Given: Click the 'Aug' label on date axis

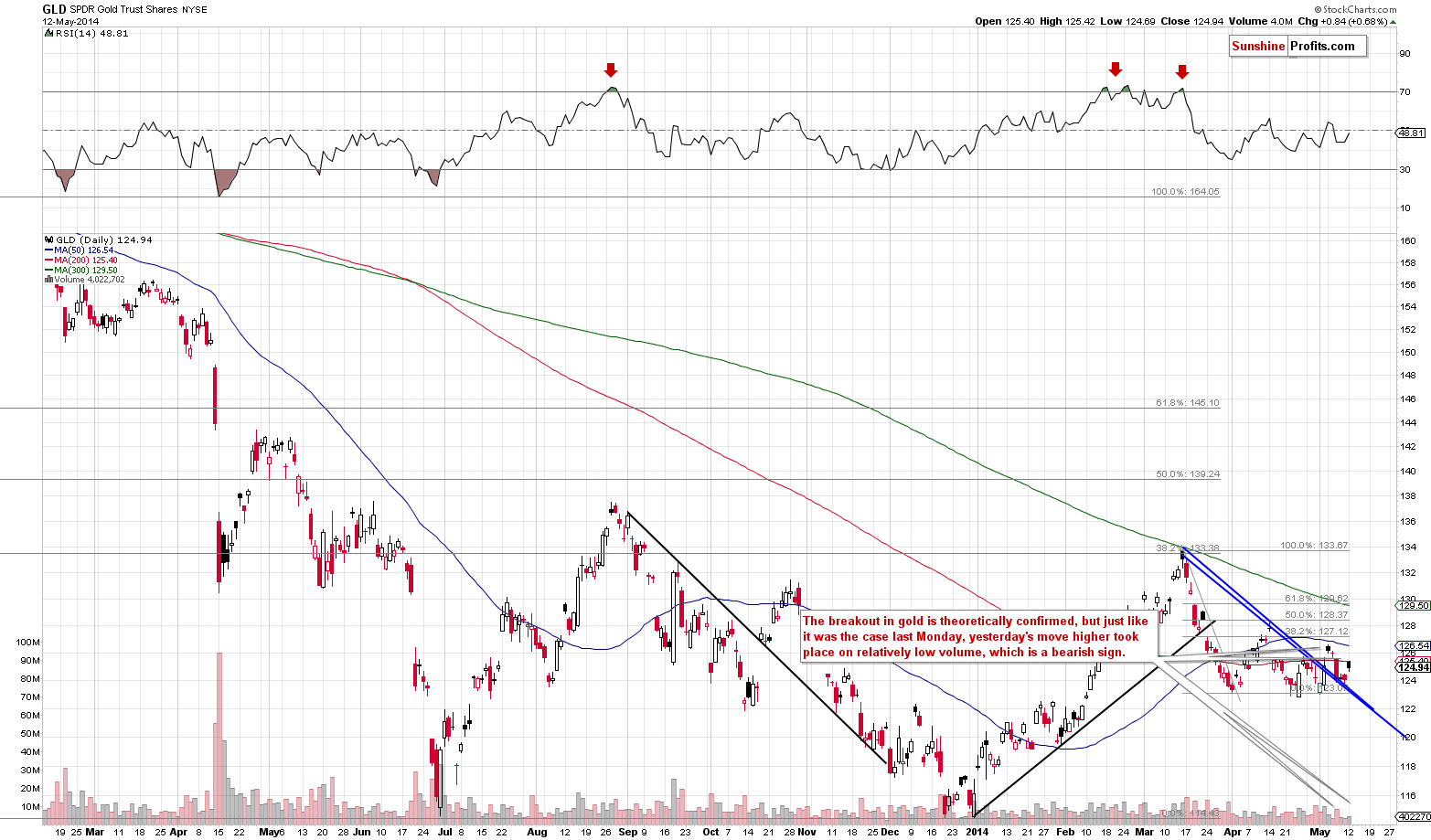Looking at the screenshot, I should (x=538, y=833).
